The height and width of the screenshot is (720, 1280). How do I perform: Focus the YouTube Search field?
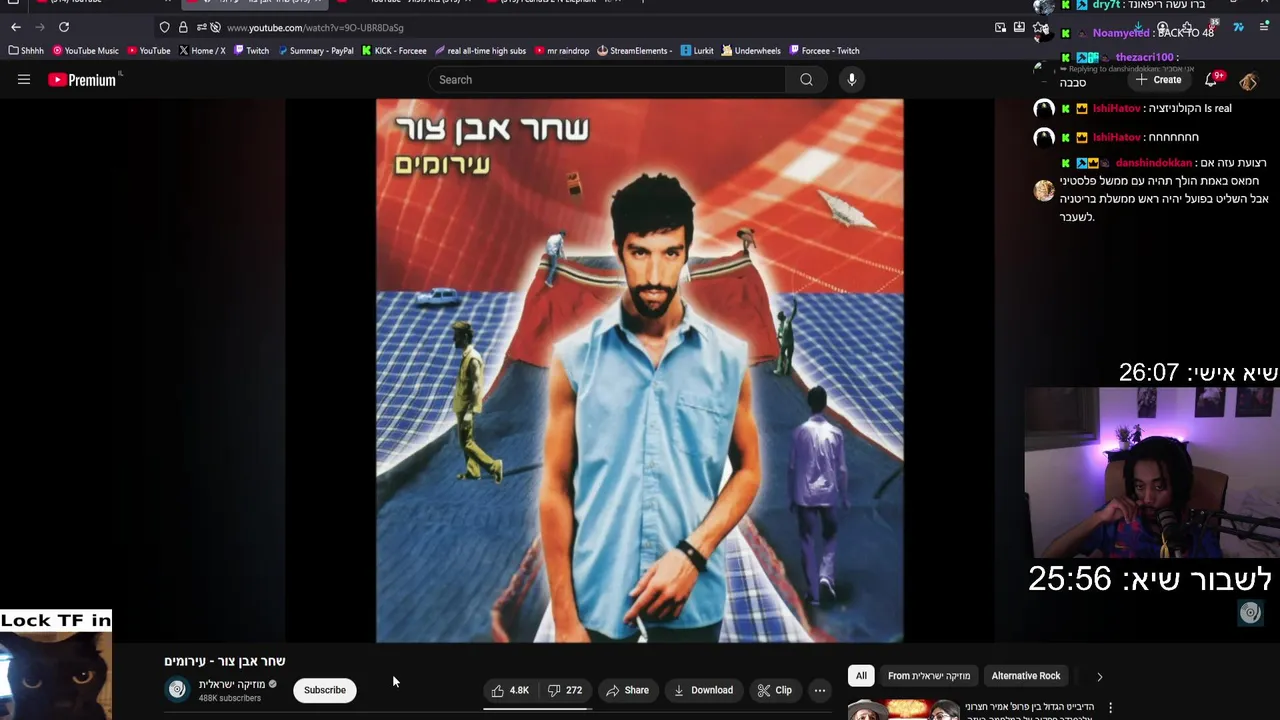coord(608,80)
